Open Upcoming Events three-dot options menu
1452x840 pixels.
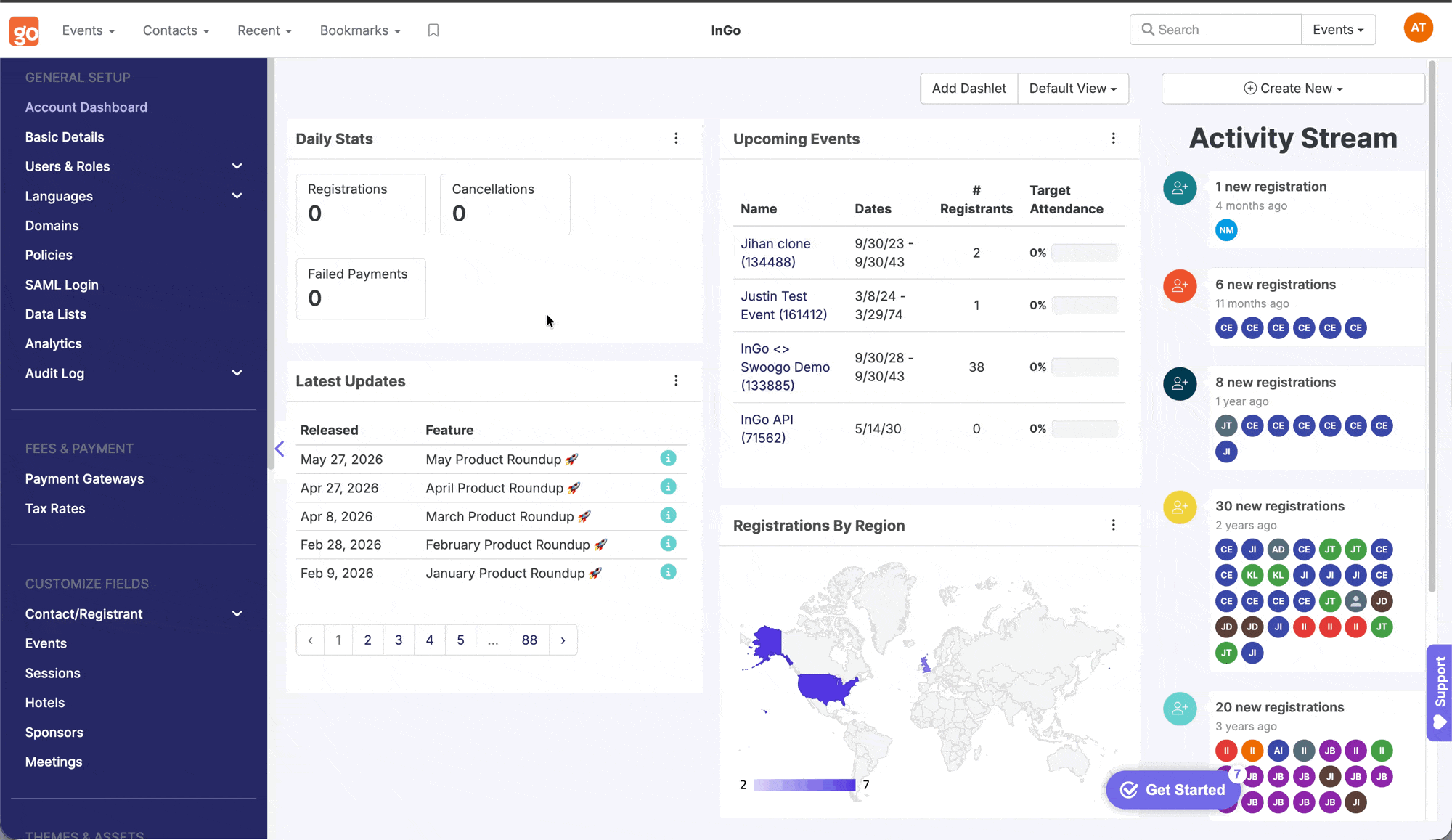tap(1114, 139)
